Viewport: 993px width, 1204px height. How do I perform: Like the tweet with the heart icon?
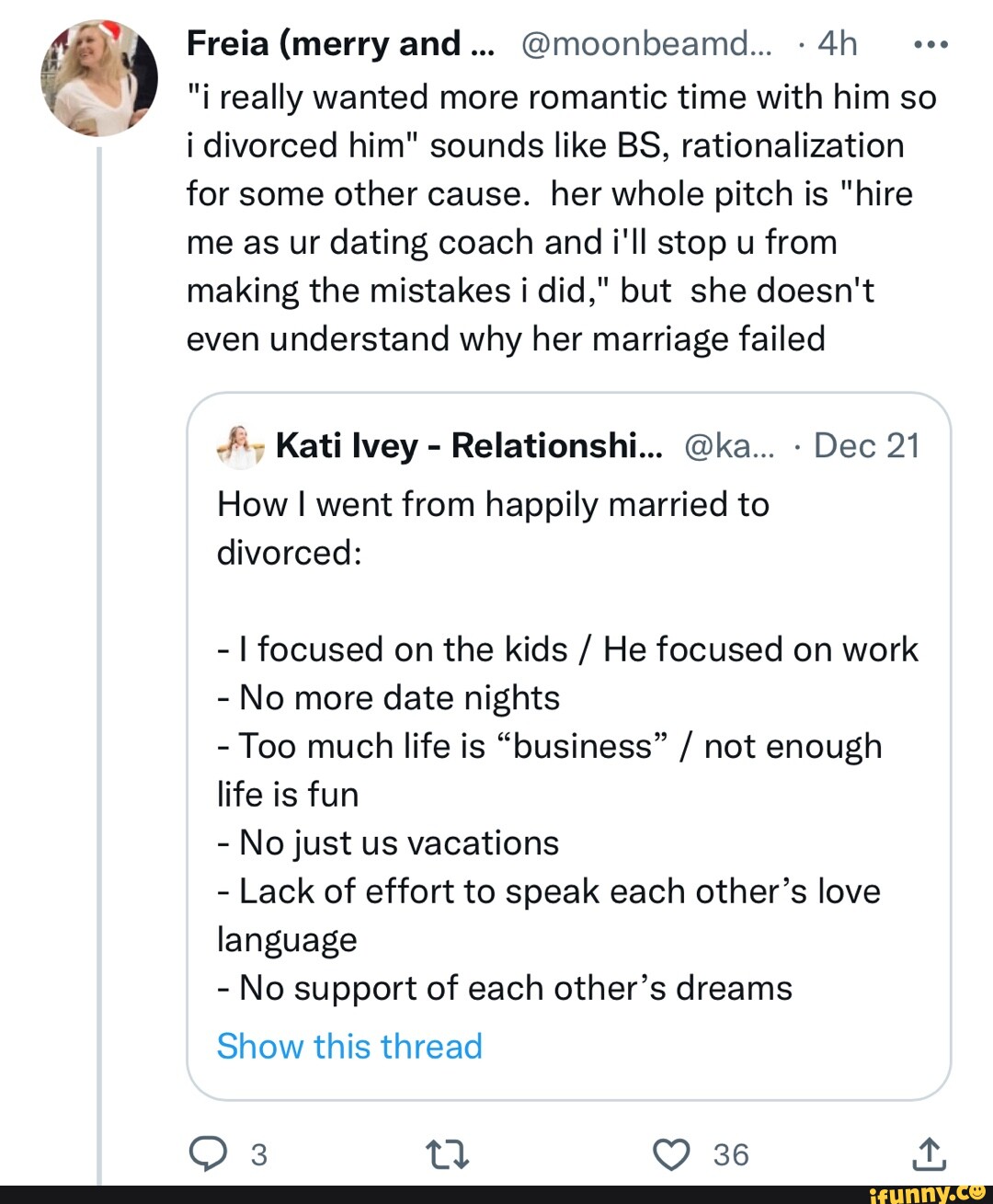pos(671,1153)
